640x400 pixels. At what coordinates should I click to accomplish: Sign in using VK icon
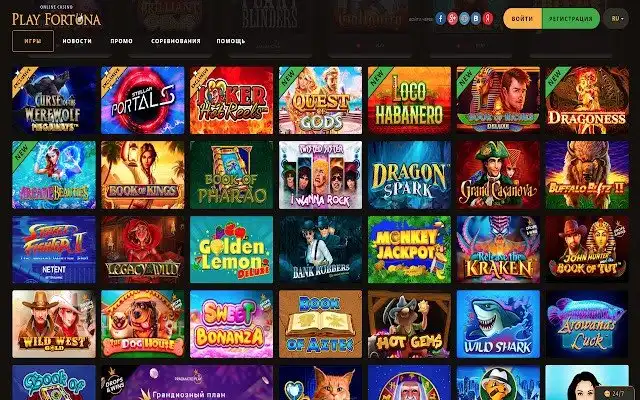click(476, 18)
